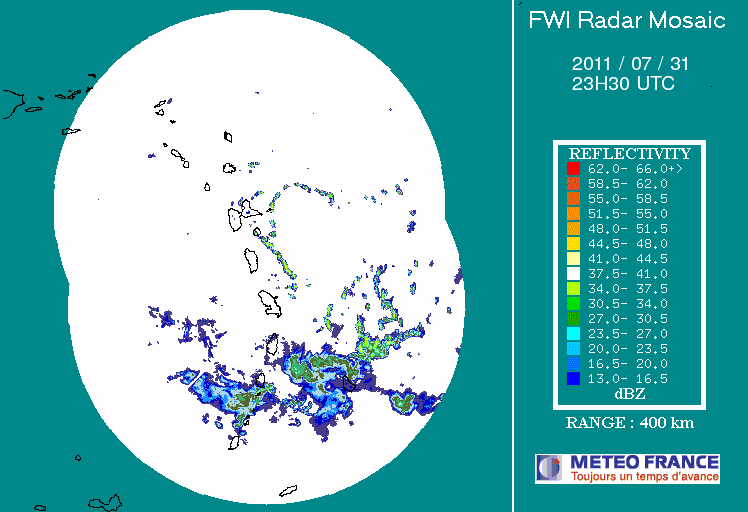Click the 37.5- 41.0 range label
748x512 pixels.
click(x=627, y=273)
